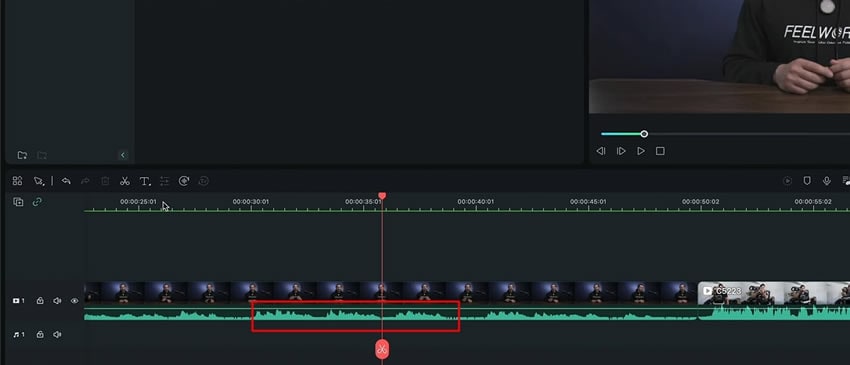Image resolution: width=850 pixels, height=365 pixels.
Task: Click ruler timestamp 00:00:45:01
Action: [588, 202]
